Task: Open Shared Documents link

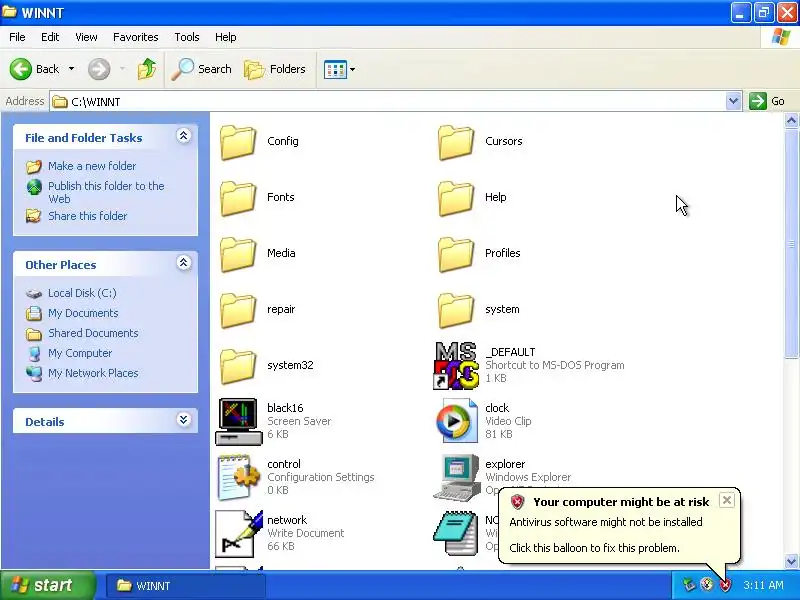Action: click(93, 333)
